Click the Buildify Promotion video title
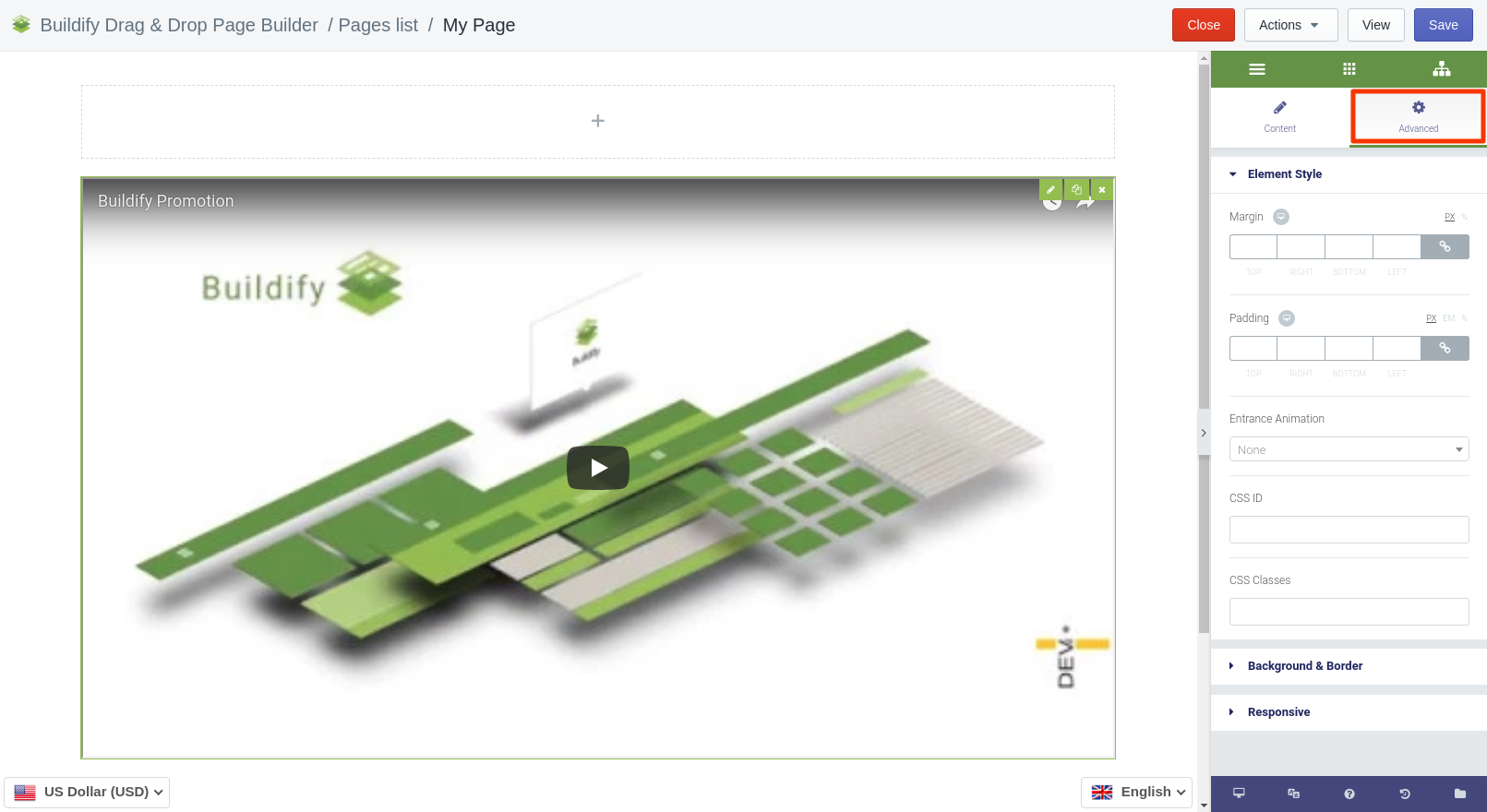The width and height of the screenshot is (1487, 812). (x=166, y=201)
